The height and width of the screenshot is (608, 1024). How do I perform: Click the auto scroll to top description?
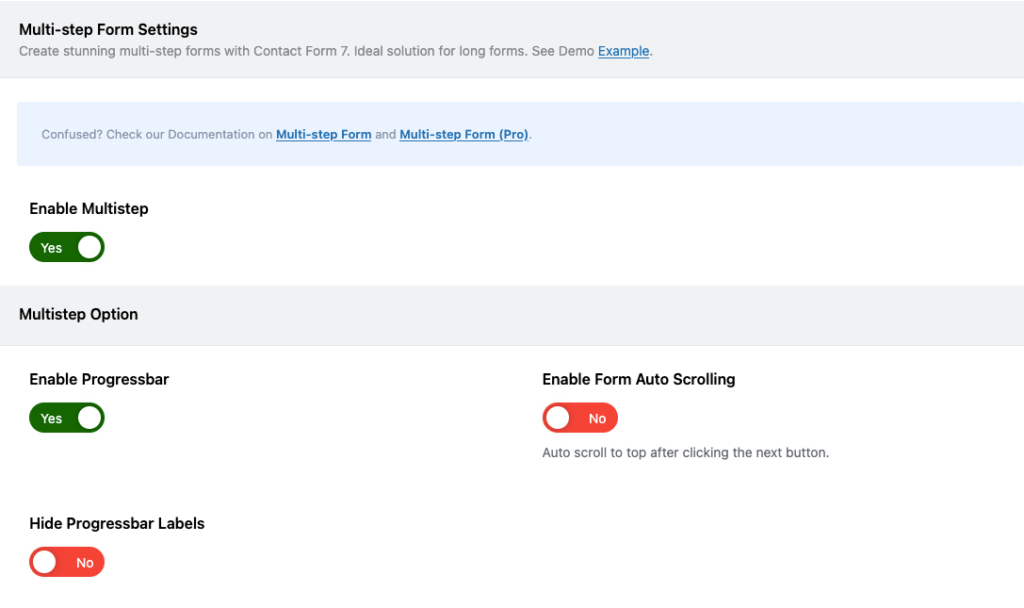point(685,452)
